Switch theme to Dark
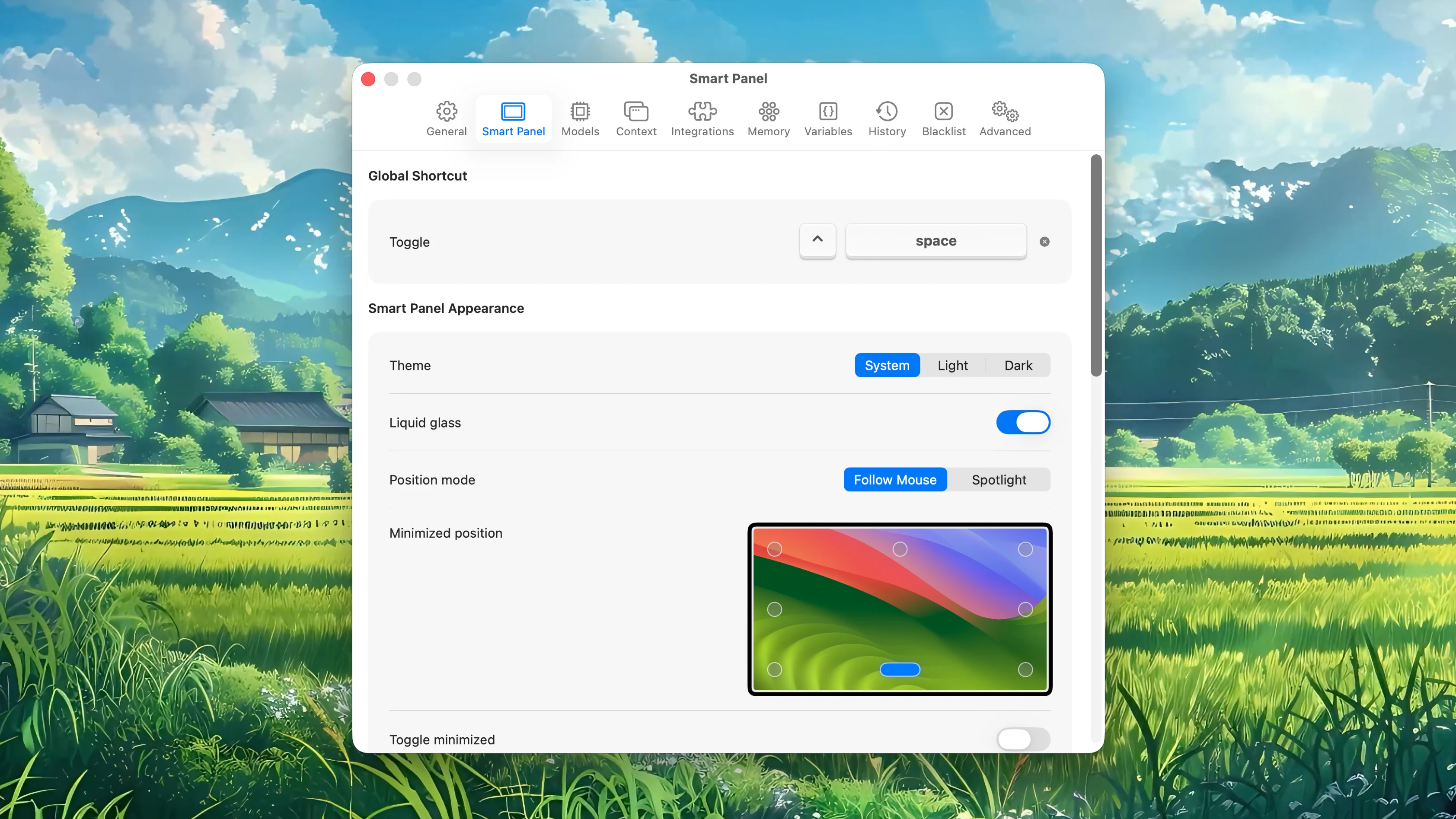Image resolution: width=1456 pixels, height=819 pixels. [1018, 365]
